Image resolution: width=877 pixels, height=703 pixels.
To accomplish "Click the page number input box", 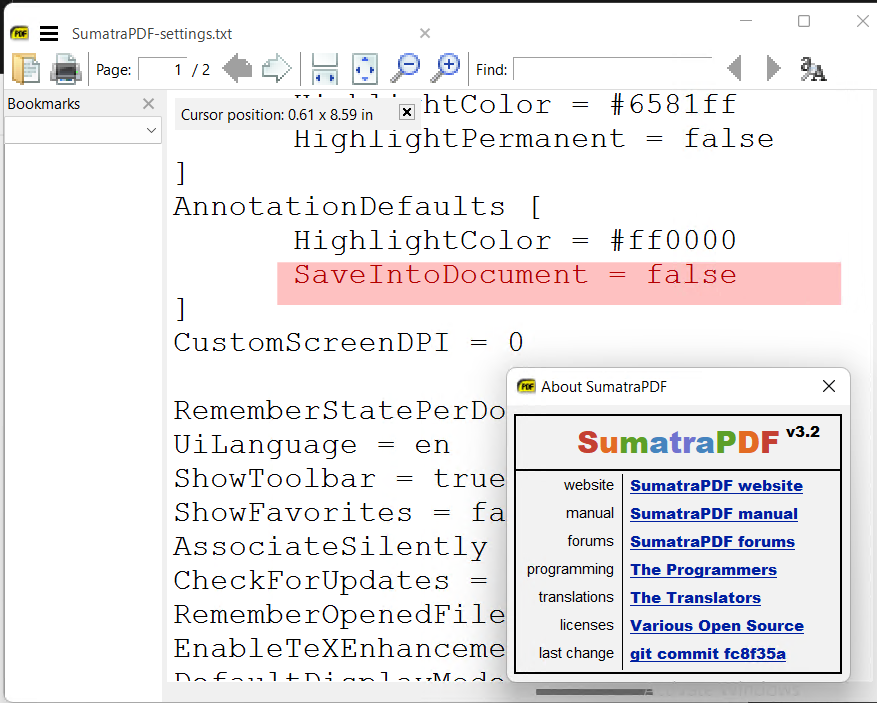I will [162, 69].
